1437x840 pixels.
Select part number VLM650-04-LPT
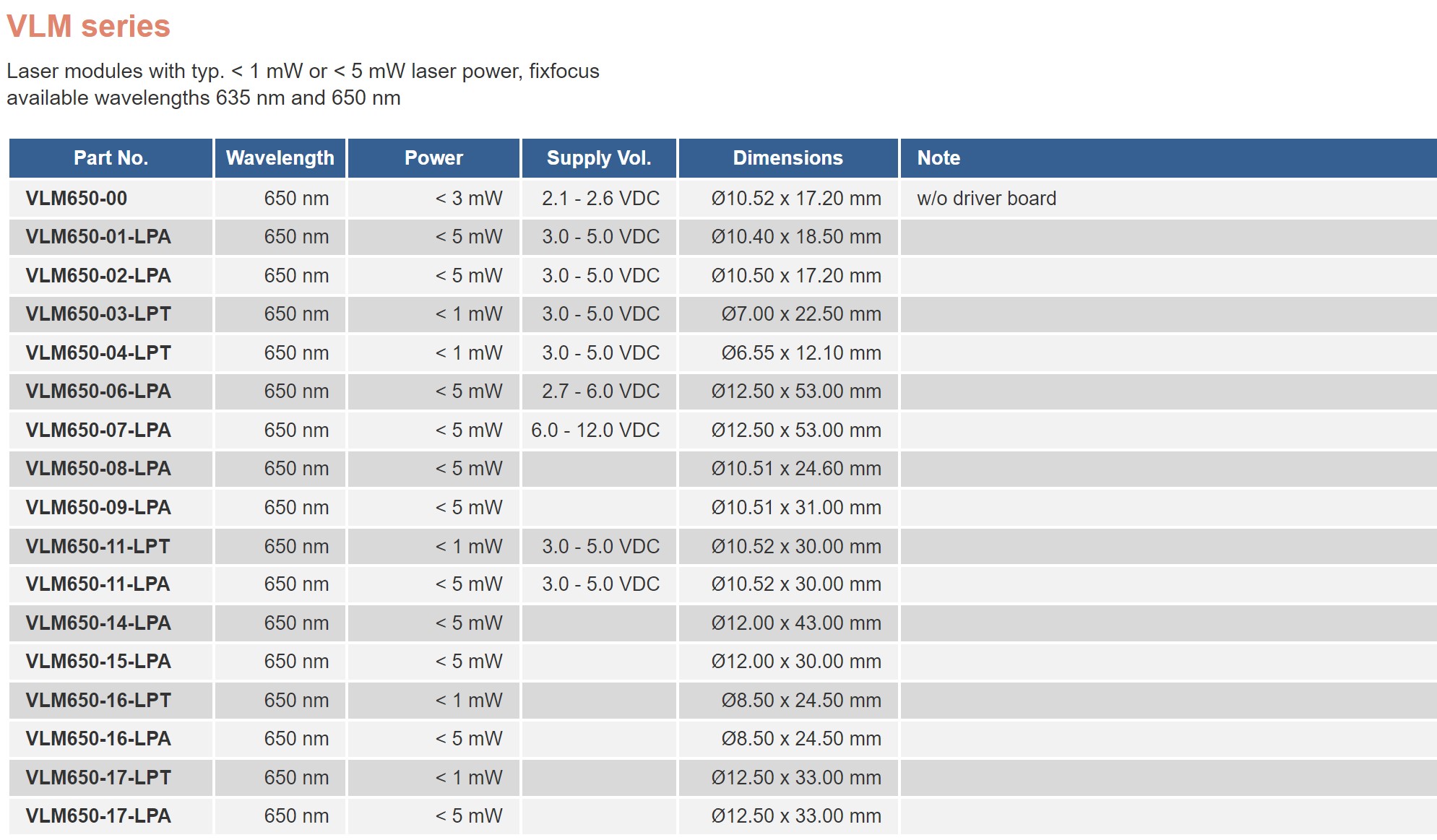98,353
